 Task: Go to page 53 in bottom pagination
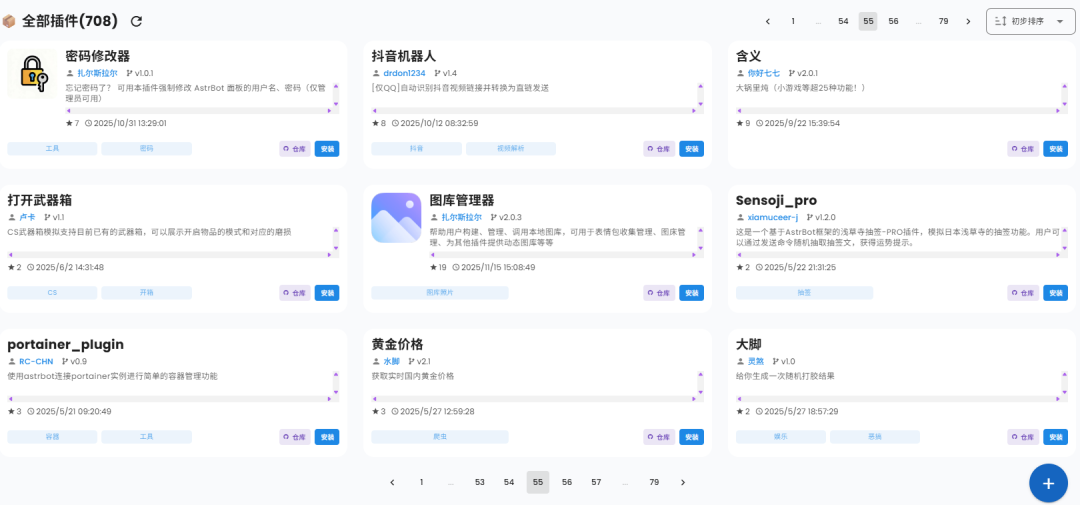[480, 482]
